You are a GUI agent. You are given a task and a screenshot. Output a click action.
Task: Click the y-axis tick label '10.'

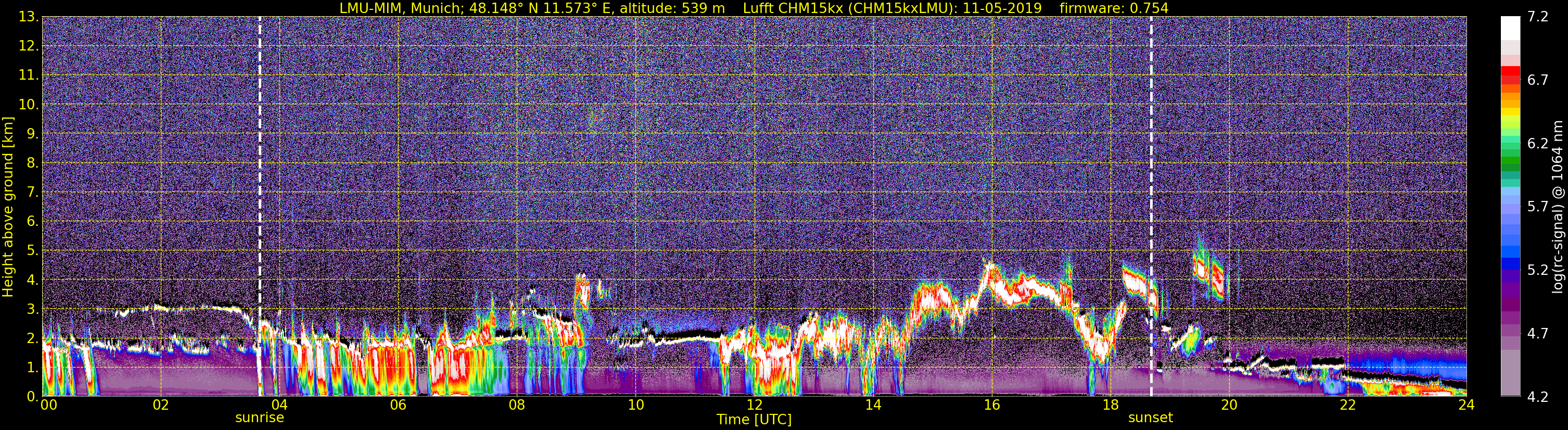29,105
